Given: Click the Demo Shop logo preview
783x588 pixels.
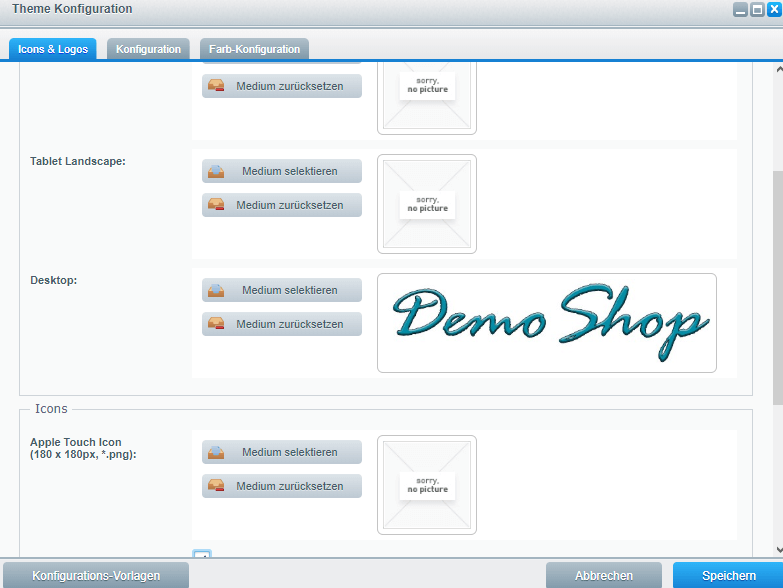Looking at the screenshot, I should (546, 323).
